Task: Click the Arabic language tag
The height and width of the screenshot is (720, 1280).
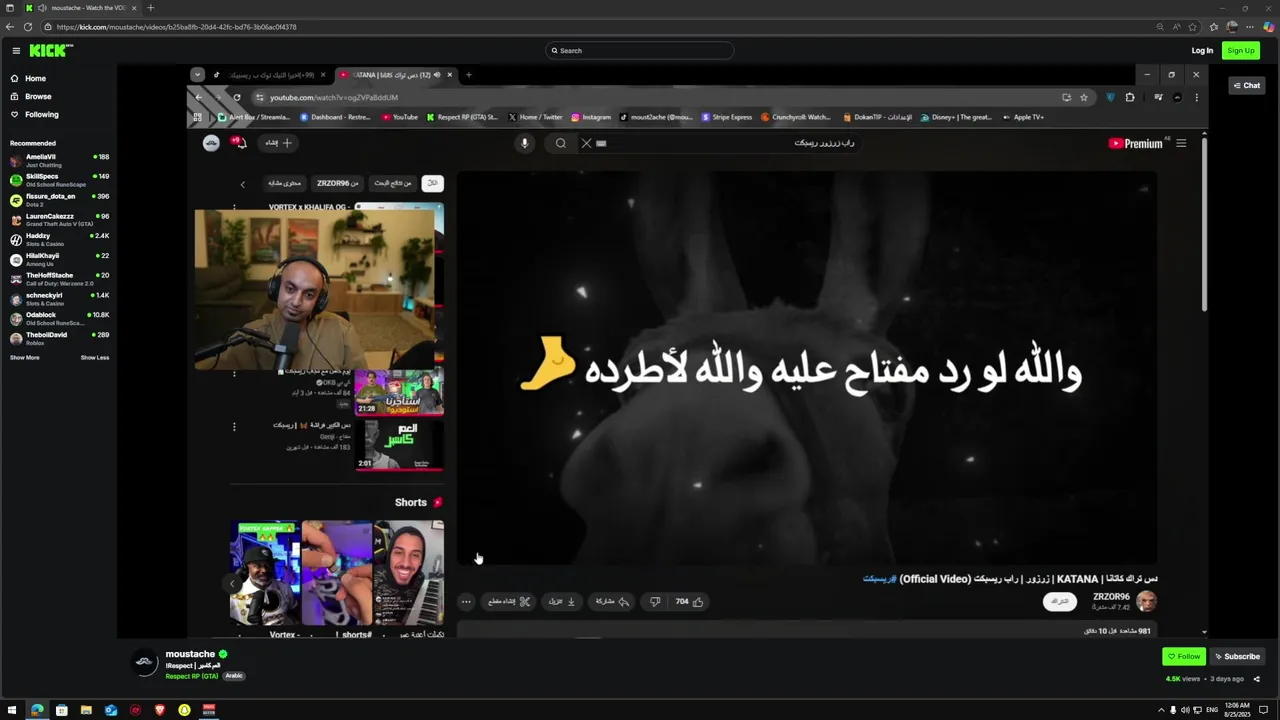Action: pyautogui.click(x=234, y=676)
